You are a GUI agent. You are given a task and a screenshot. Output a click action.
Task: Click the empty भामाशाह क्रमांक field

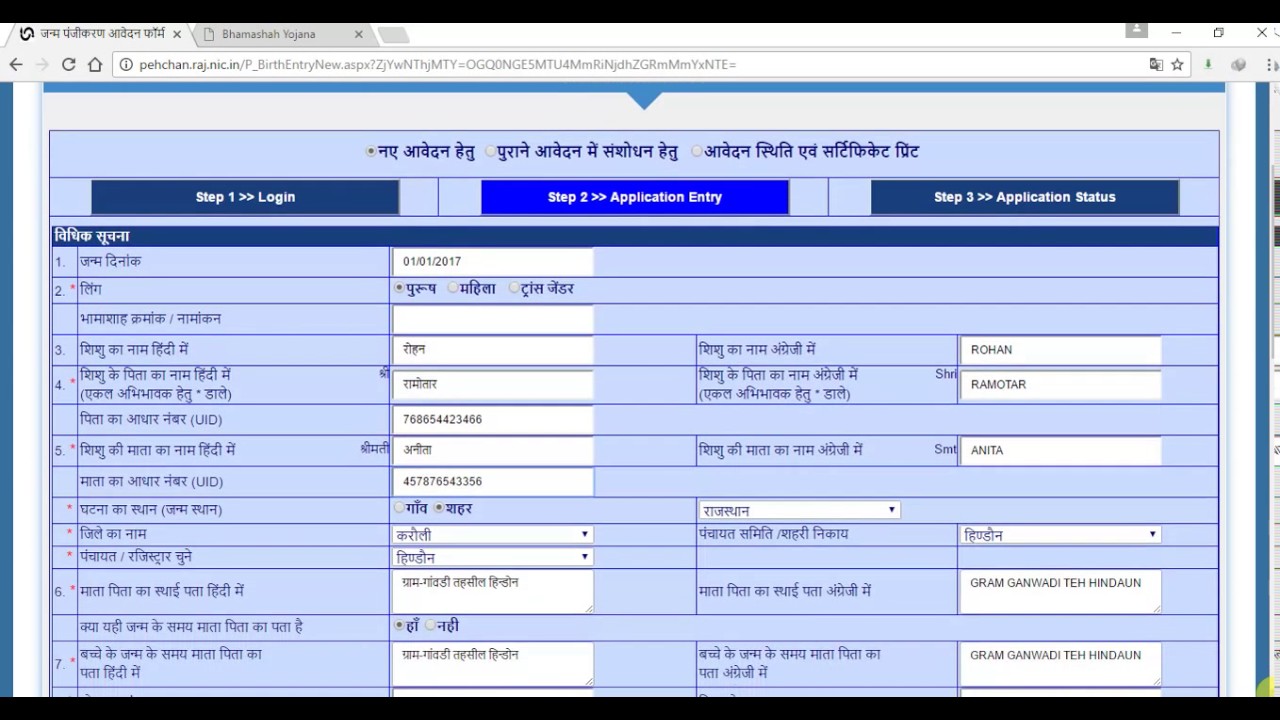[493, 319]
